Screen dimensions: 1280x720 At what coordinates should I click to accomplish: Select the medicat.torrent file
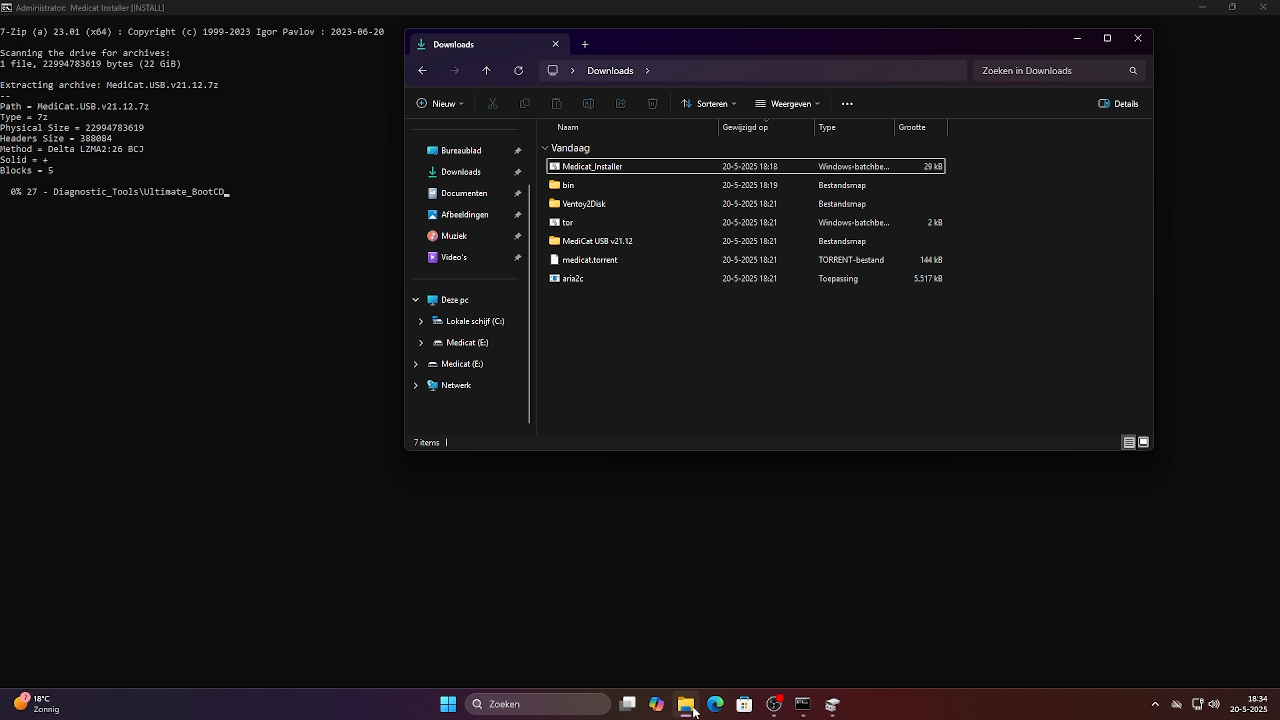coord(746,260)
